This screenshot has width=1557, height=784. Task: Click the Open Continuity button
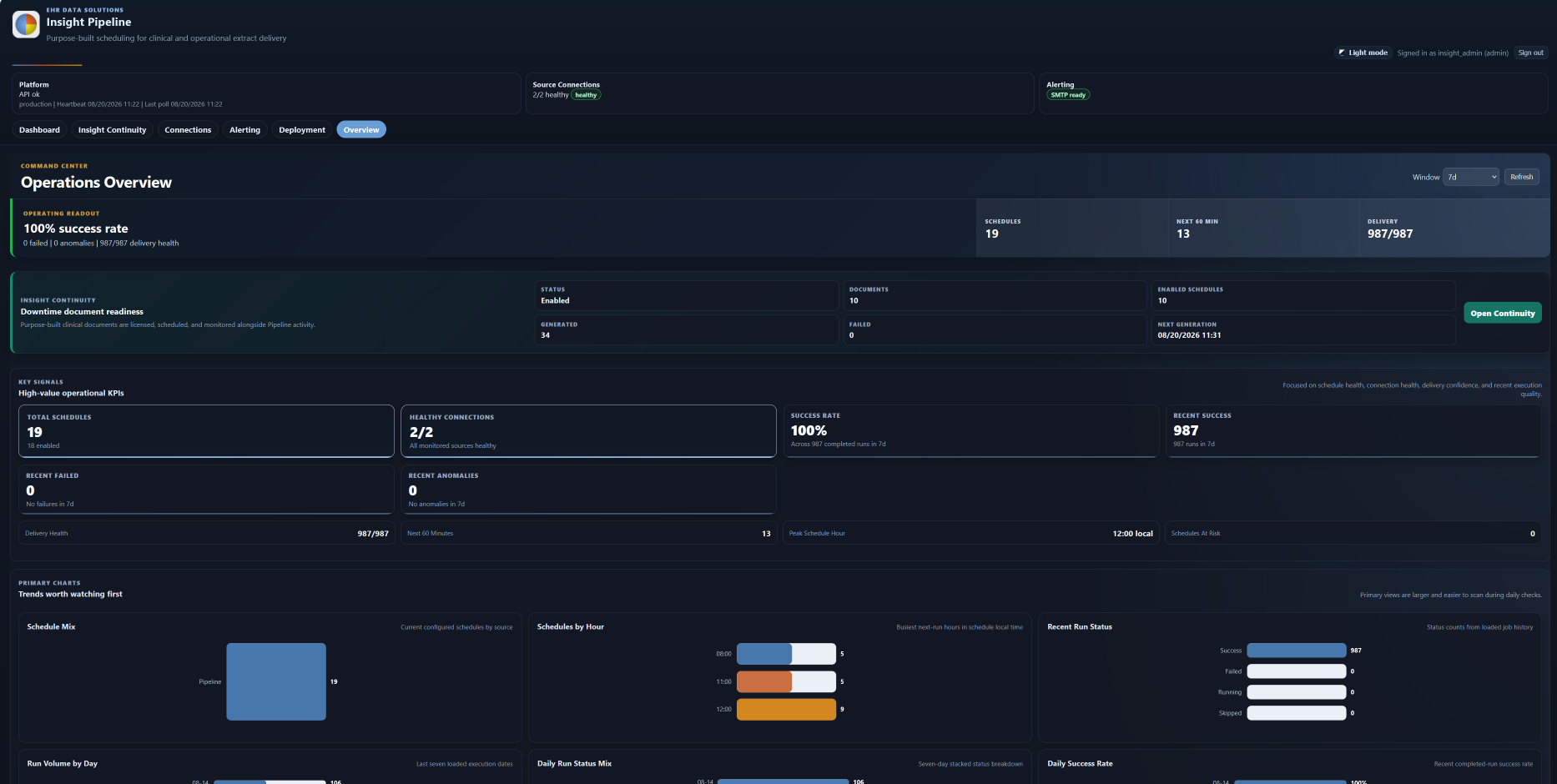click(x=1502, y=313)
